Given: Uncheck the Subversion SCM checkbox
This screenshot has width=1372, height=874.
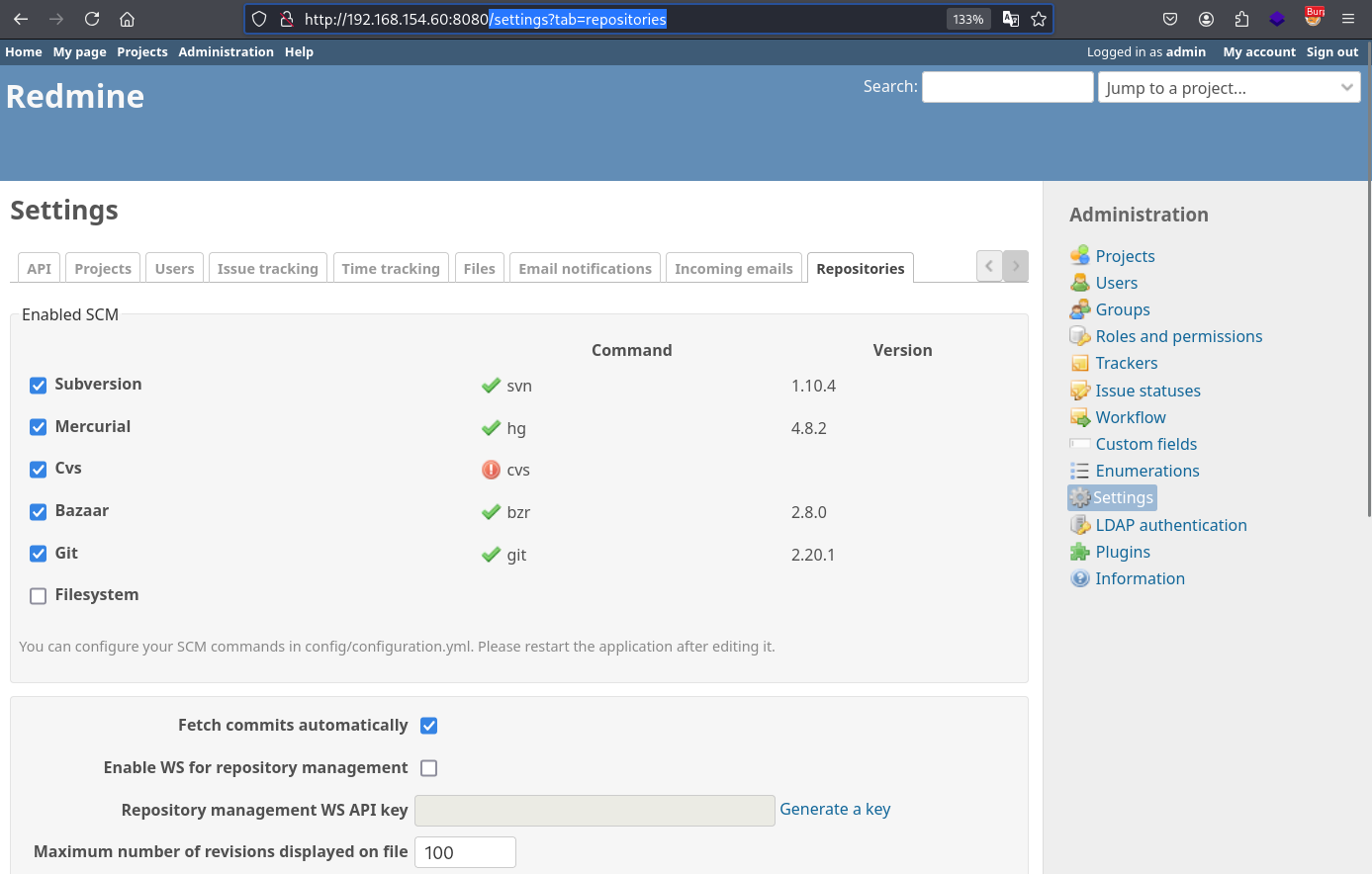Looking at the screenshot, I should tap(38, 385).
